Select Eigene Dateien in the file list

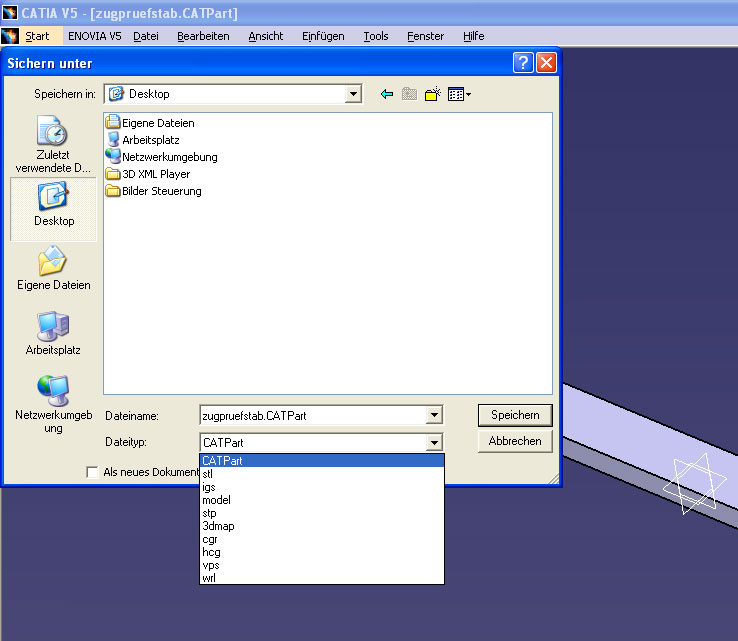[x=150, y=123]
